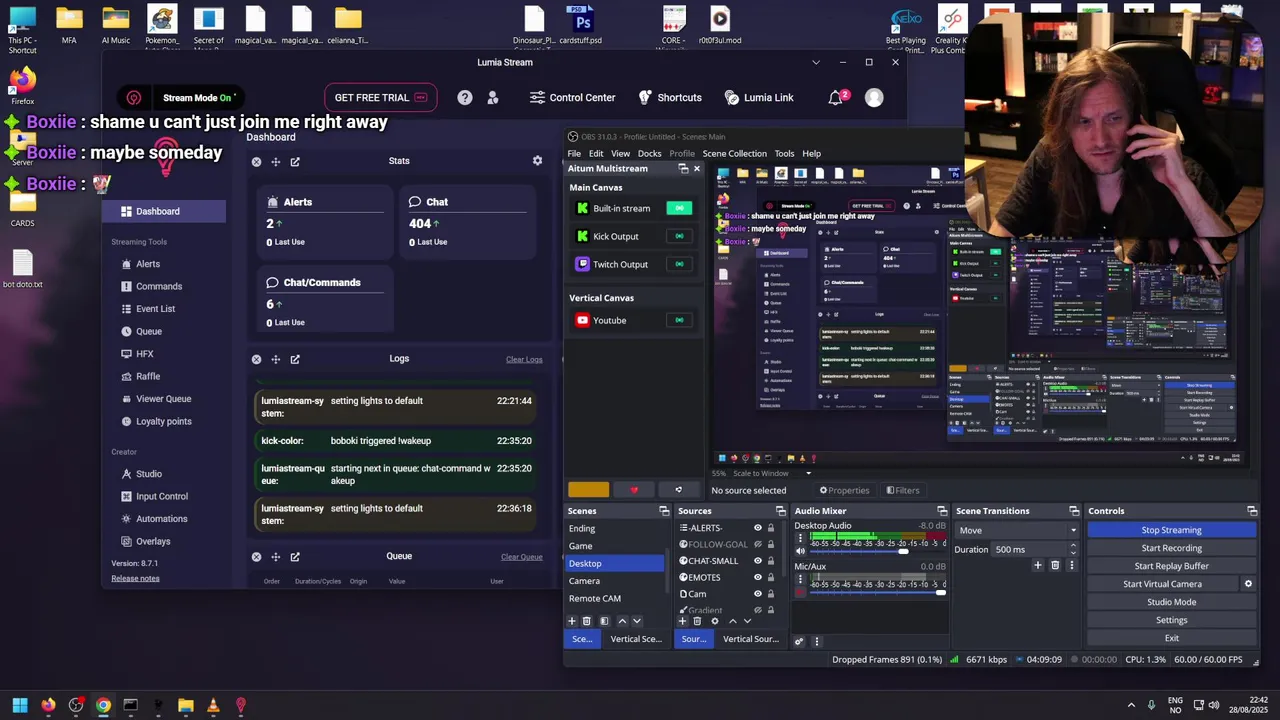Image resolution: width=1280 pixels, height=720 pixels.
Task: Open the OBS File menu
Action: pos(574,153)
